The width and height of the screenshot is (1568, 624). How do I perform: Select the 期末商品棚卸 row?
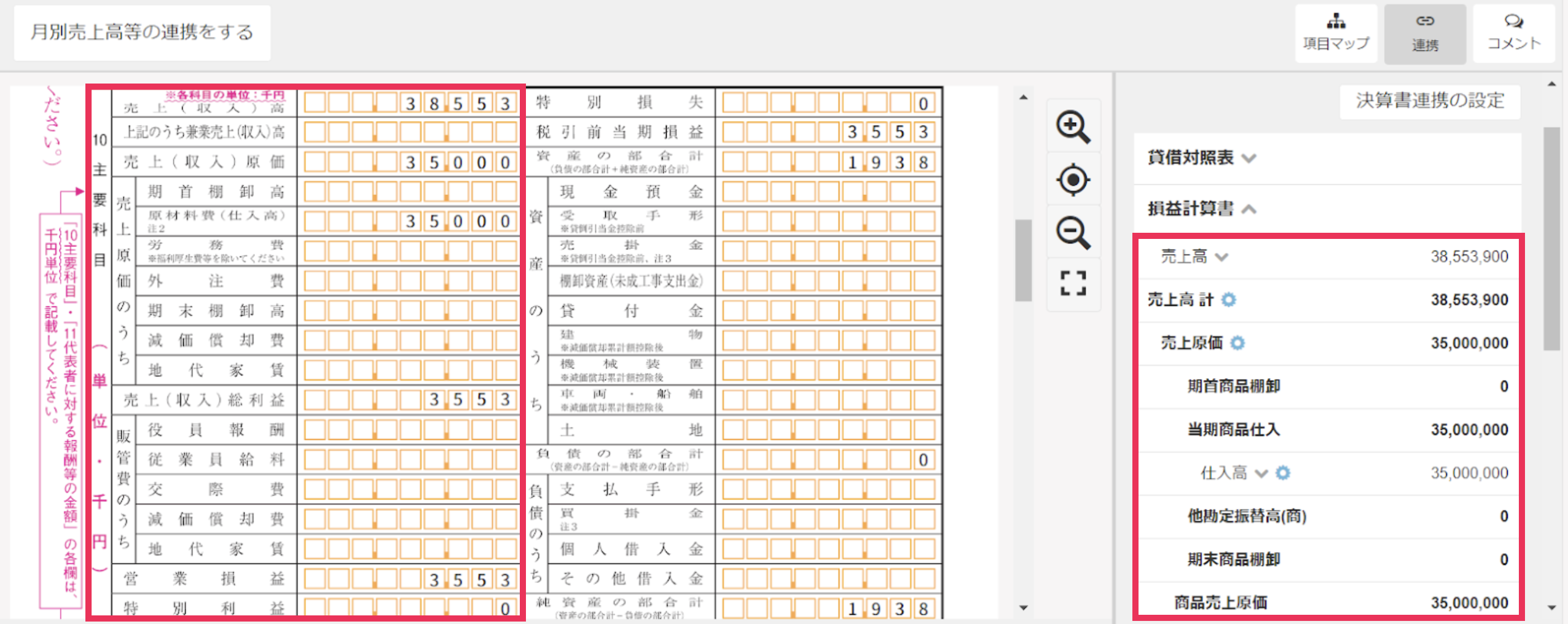1328,560
